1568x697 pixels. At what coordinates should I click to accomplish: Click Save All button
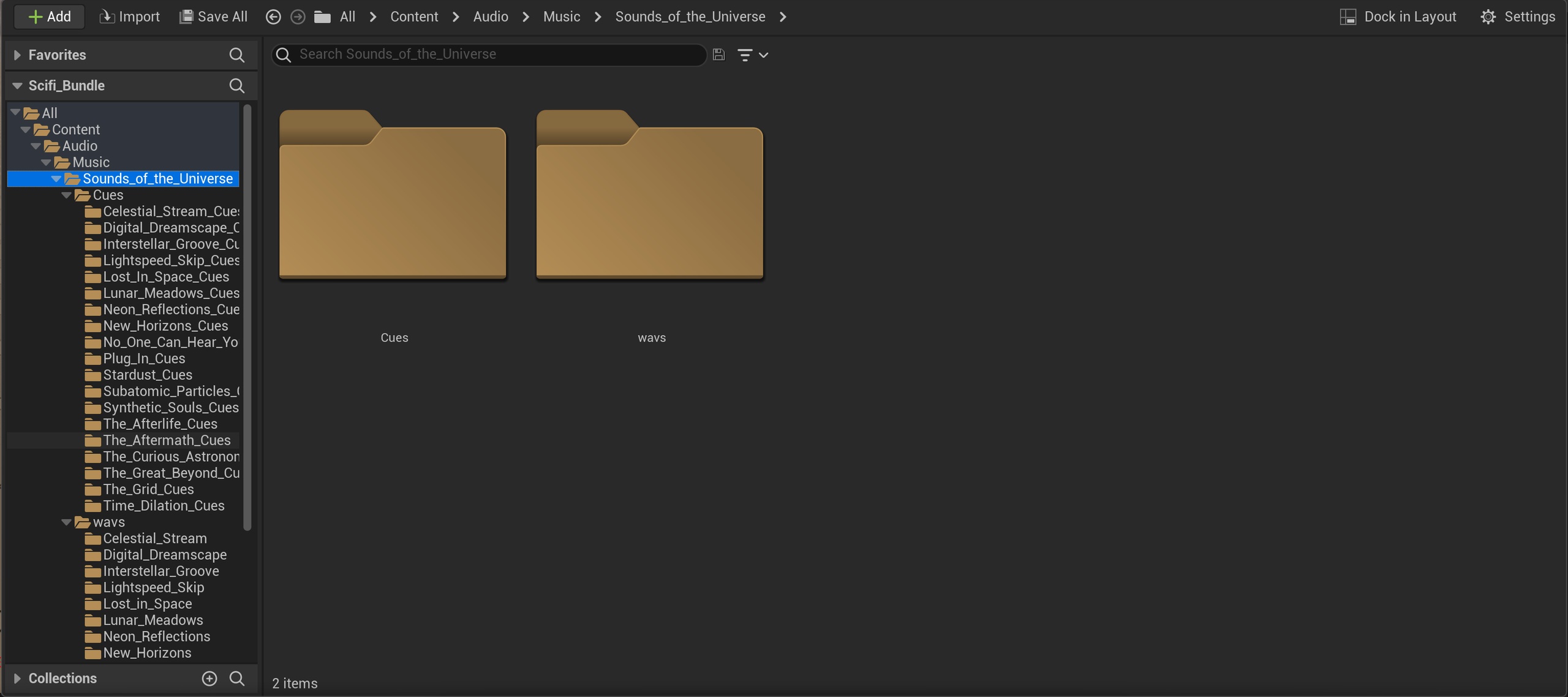[x=213, y=17]
